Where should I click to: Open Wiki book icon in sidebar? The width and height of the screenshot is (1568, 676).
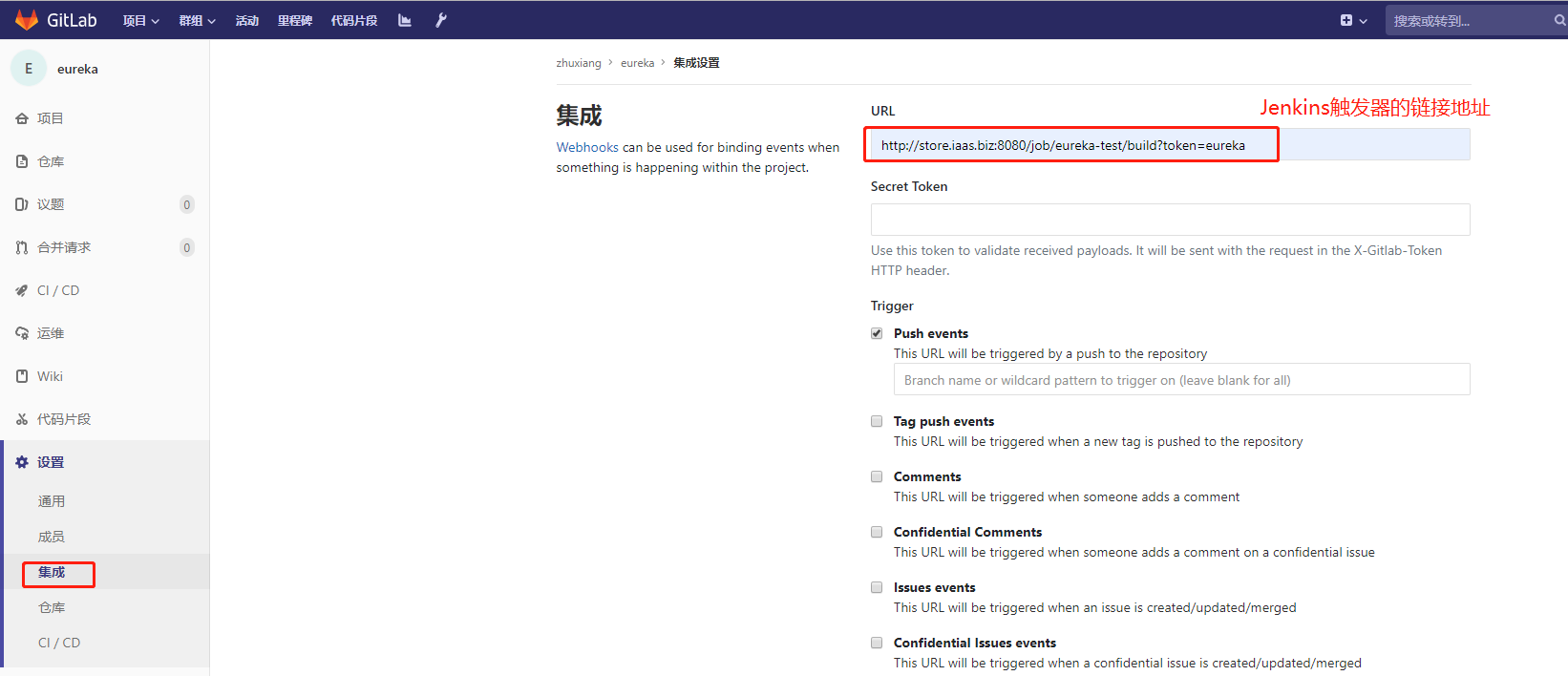click(x=22, y=376)
